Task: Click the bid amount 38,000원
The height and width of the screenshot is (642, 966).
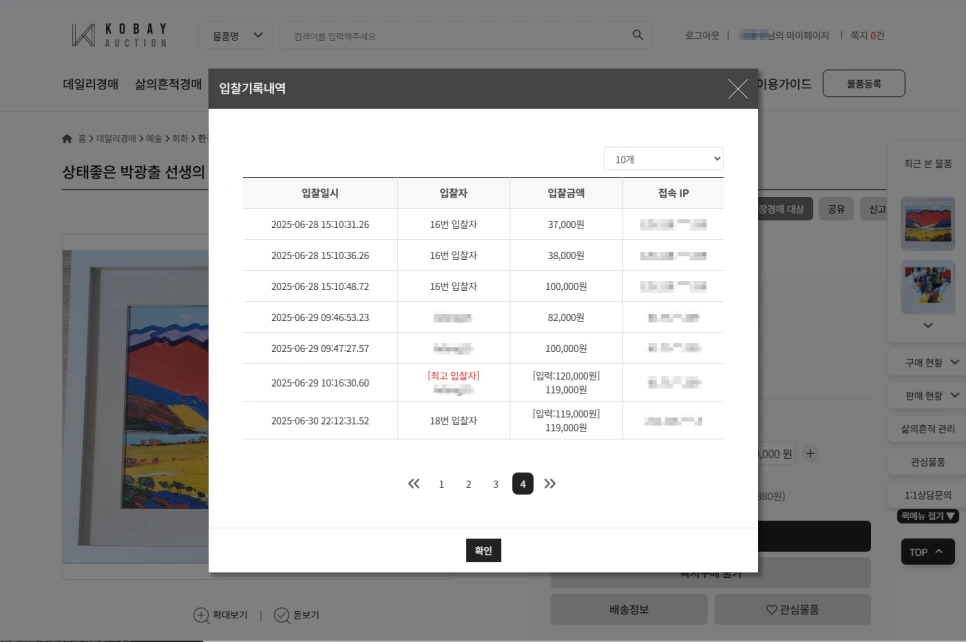Action: pos(566,255)
